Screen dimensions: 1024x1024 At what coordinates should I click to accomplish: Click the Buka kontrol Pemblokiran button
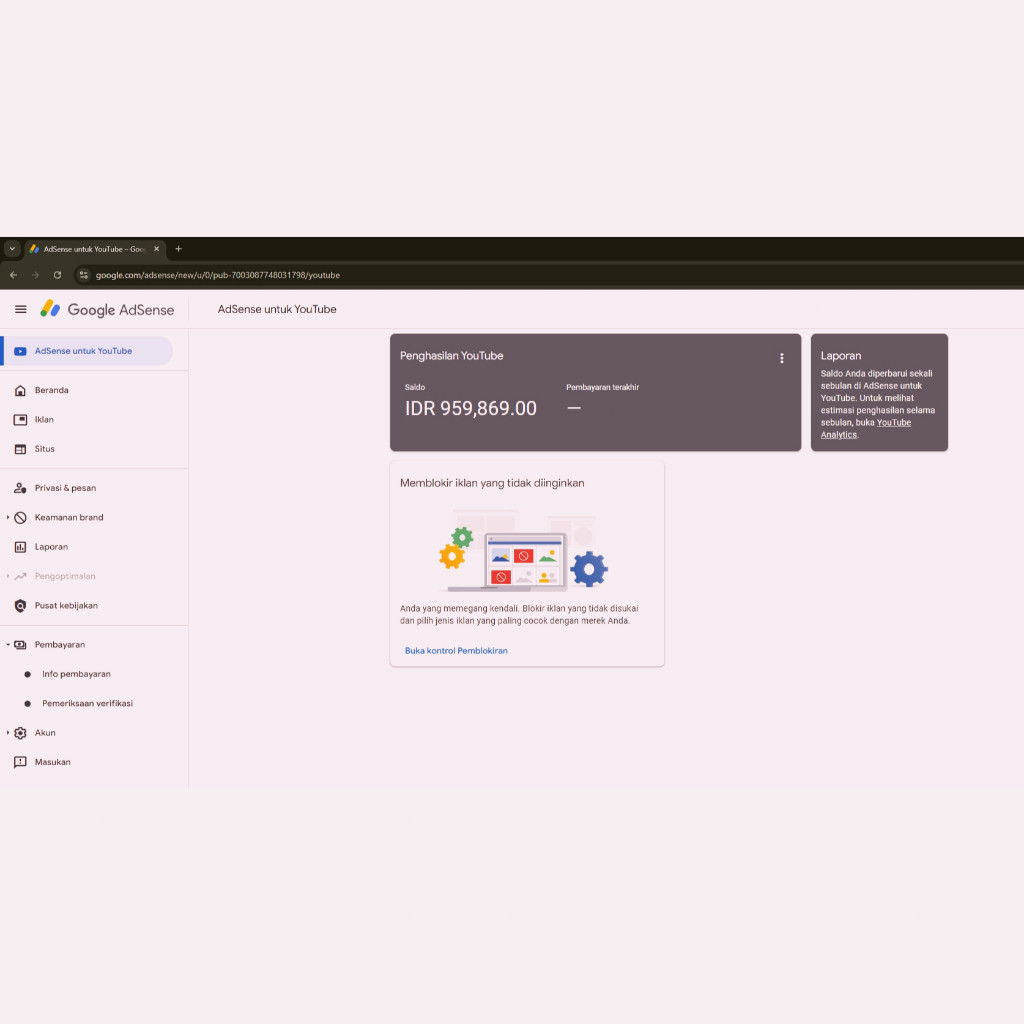[455, 649]
